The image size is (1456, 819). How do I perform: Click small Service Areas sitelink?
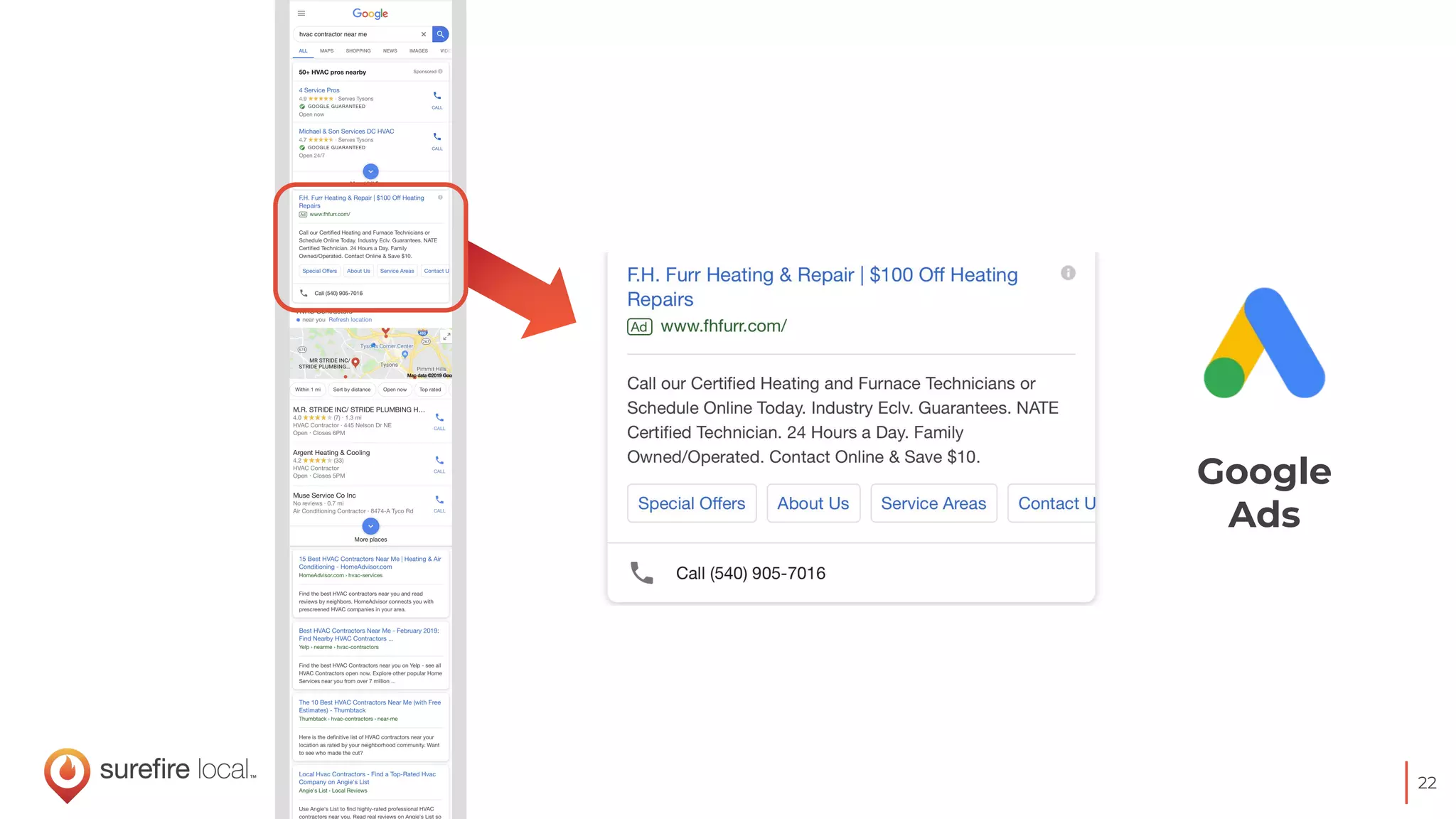pyautogui.click(x=397, y=271)
